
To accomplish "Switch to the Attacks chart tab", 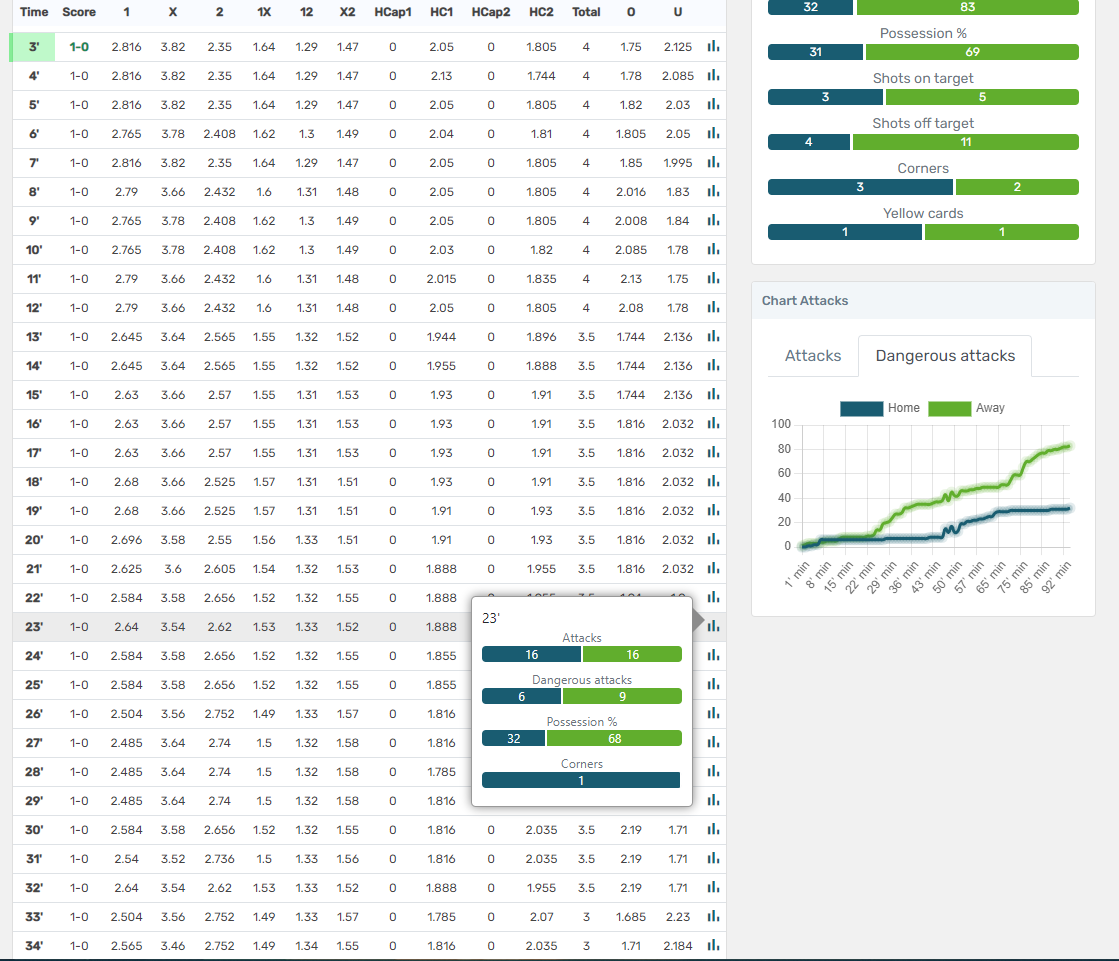I will pyautogui.click(x=813, y=355).
